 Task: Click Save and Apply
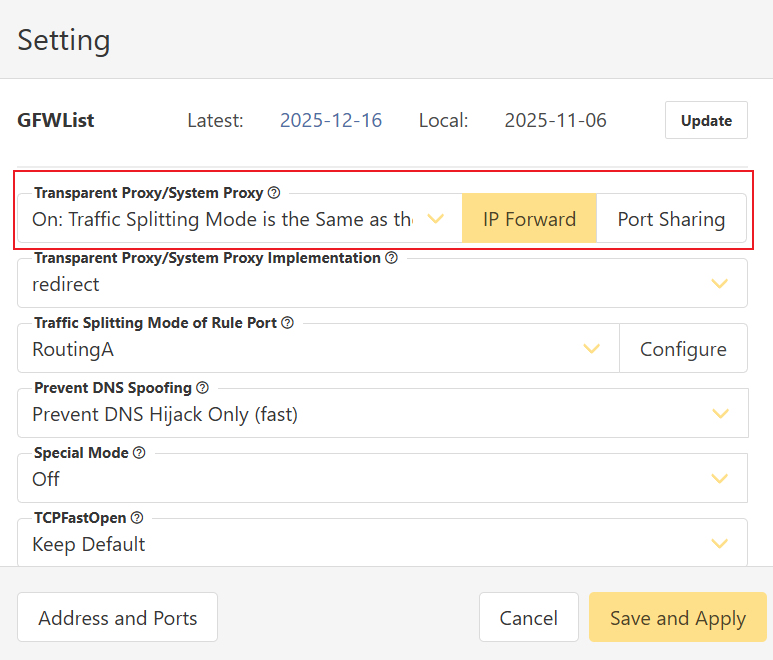click(x=677, y=618)
